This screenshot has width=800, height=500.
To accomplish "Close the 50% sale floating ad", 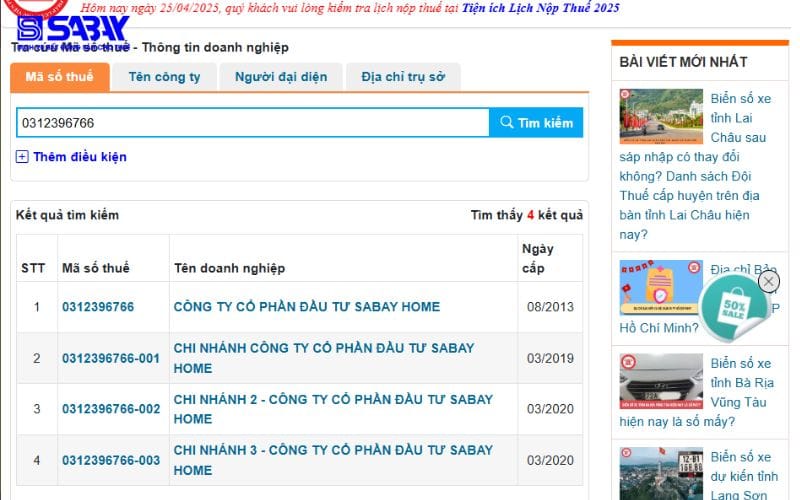I will pyautogui.click(x=768, y=282).
